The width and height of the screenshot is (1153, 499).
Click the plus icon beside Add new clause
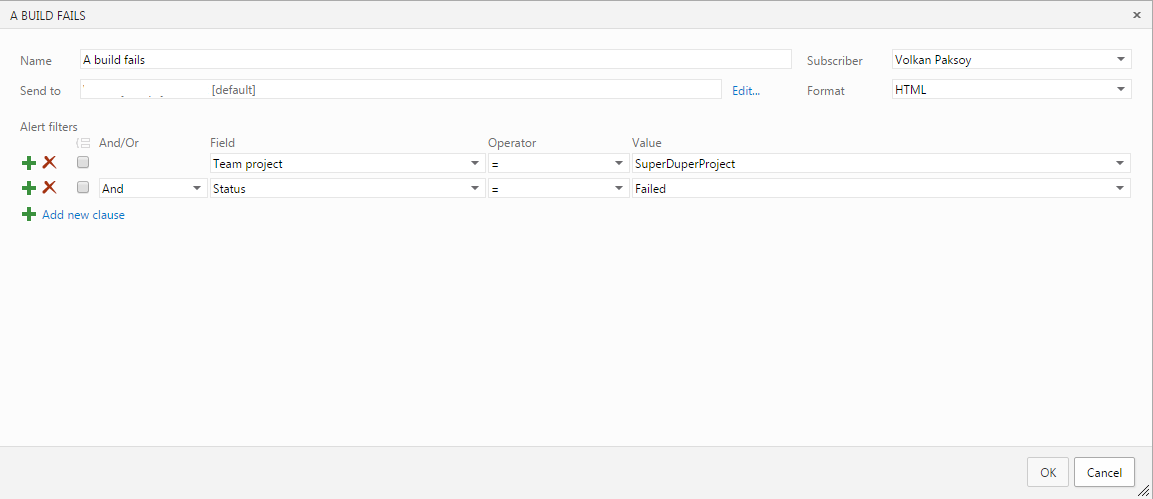[x=29, y=214]
